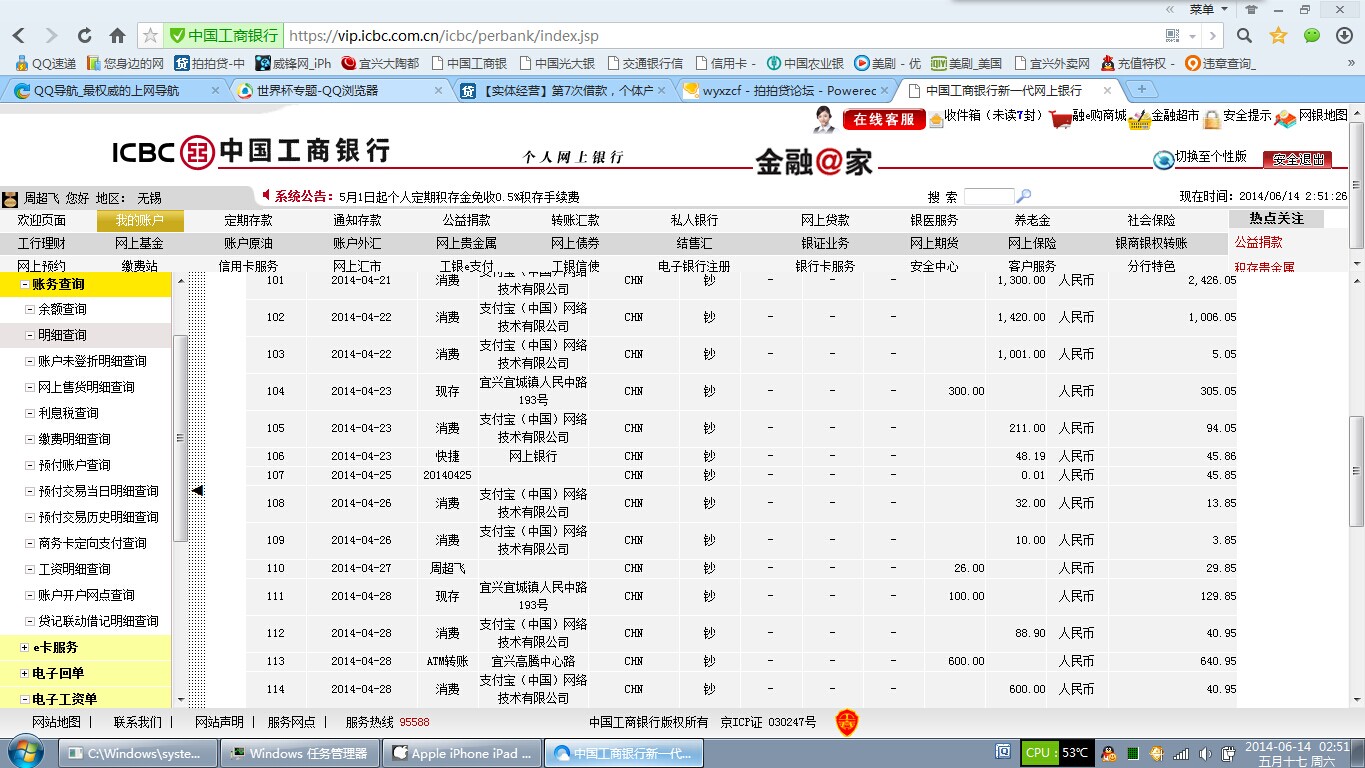Click the search magnifier icon beside 搜索 box
This screenshot has width=1365, height=768.
[x=1023, y=197]
